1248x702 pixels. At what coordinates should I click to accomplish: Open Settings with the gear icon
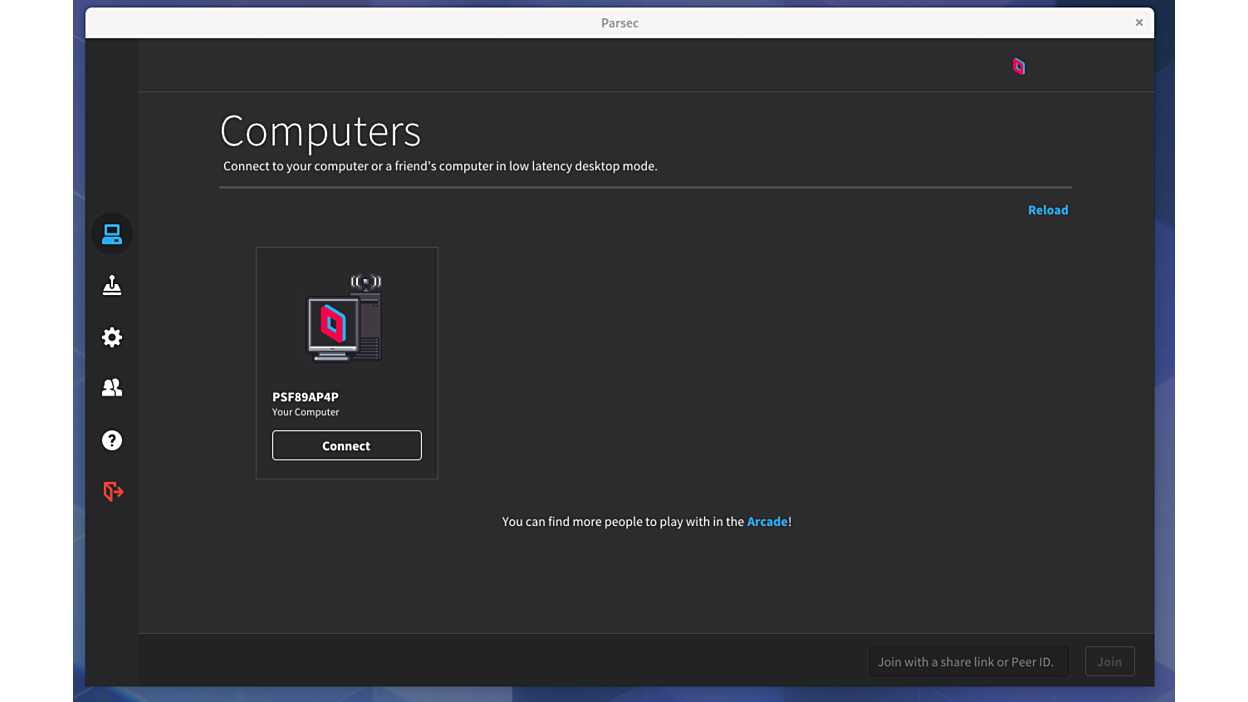[x=112, y=338]
